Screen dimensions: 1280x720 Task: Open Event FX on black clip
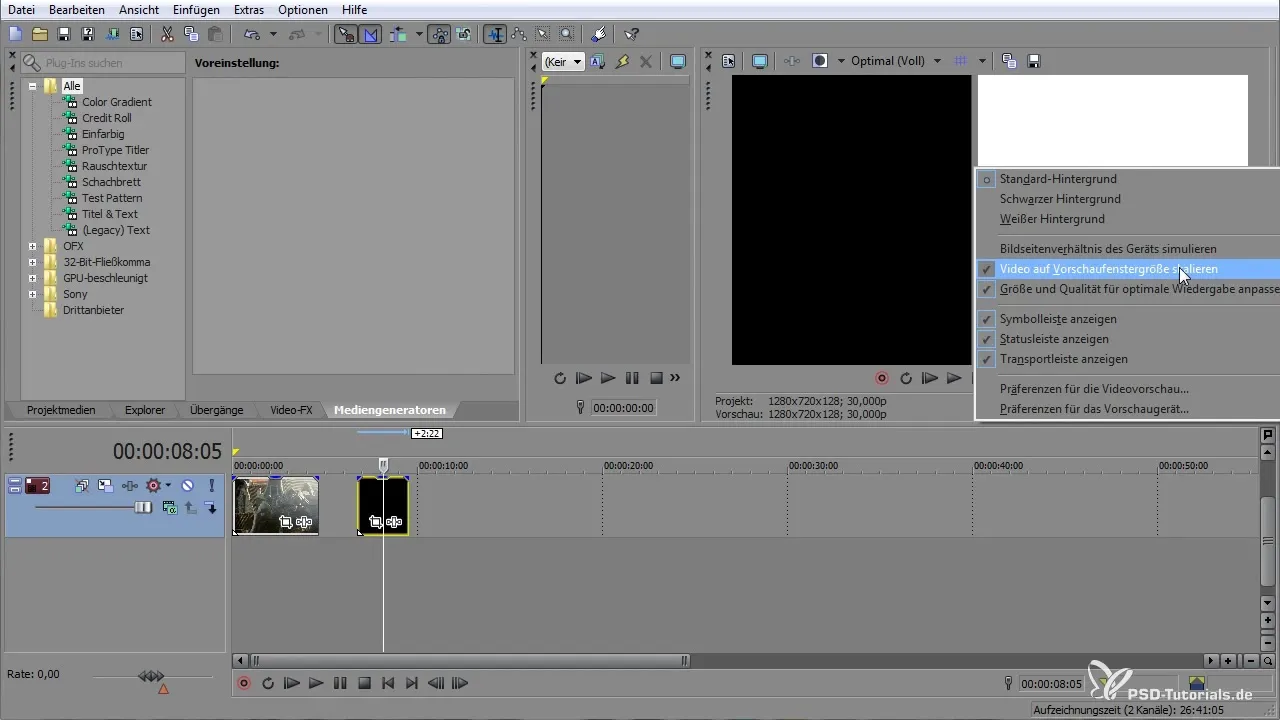pyautogui.click(x=394, y=522)
